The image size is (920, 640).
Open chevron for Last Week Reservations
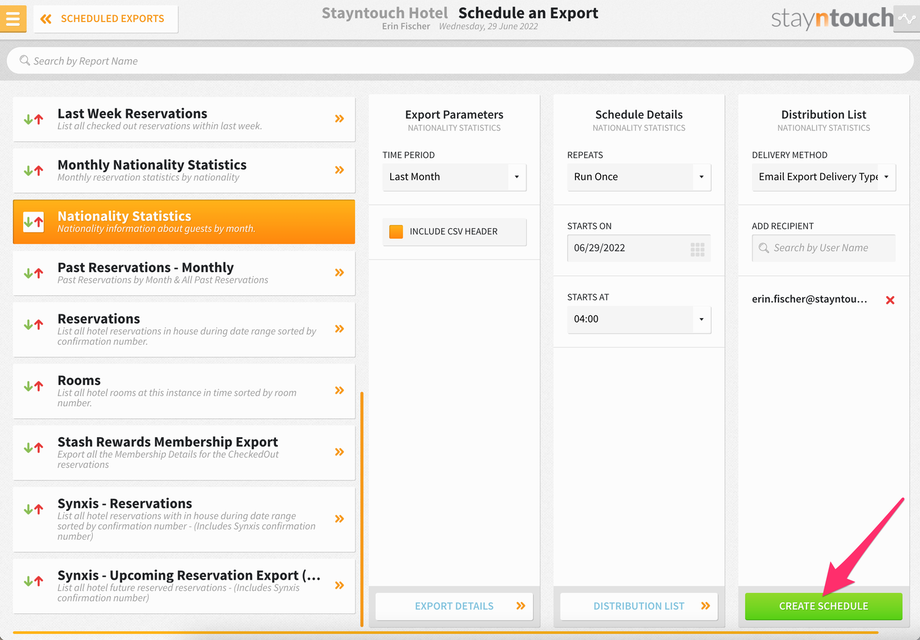tap(339, 118)
